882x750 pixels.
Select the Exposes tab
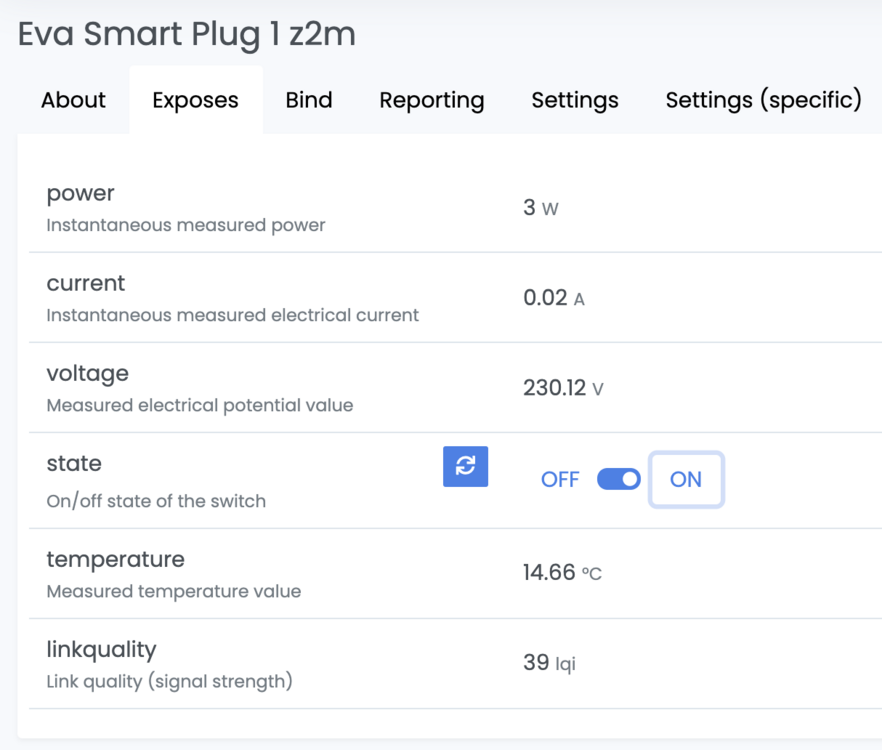tap(195, 100)
